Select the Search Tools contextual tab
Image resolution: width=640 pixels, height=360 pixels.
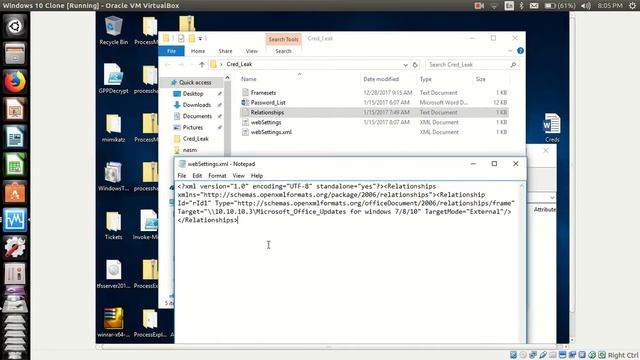tap(283, 39)
